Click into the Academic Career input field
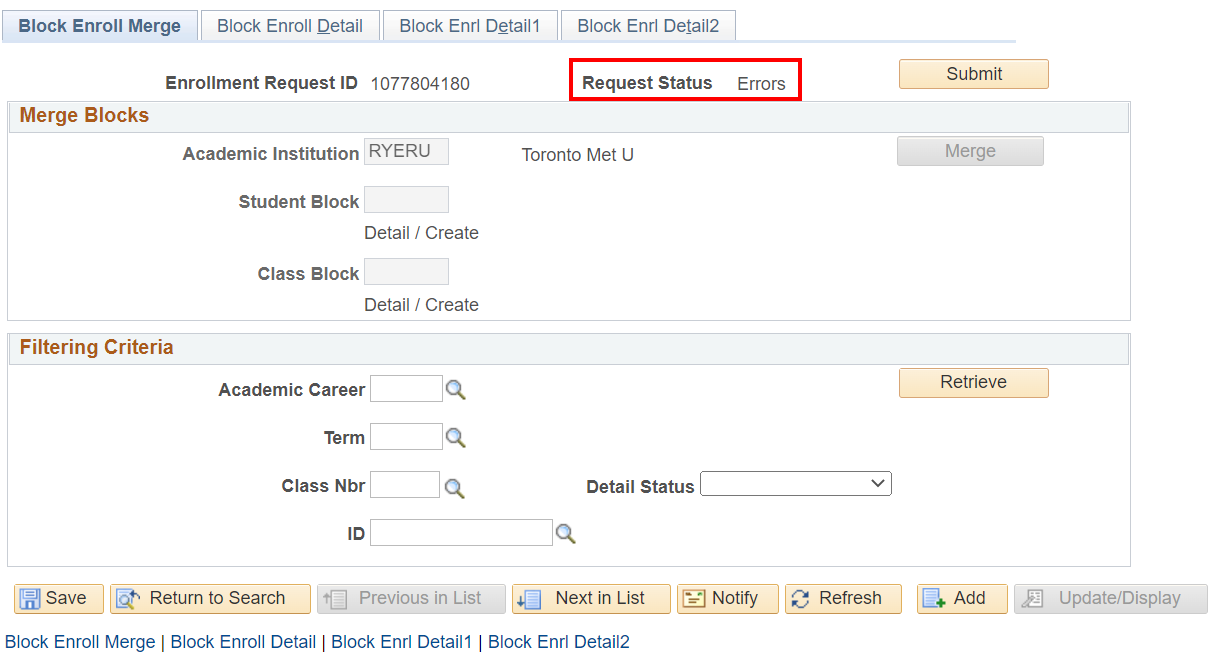Screen dimensions: 1223x666 click(406, 389)
